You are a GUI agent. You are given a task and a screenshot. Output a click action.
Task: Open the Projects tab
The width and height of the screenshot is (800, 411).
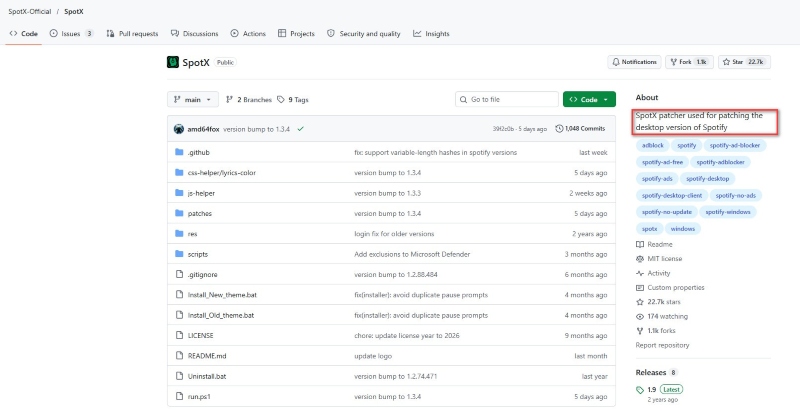[x=296, y=34]
